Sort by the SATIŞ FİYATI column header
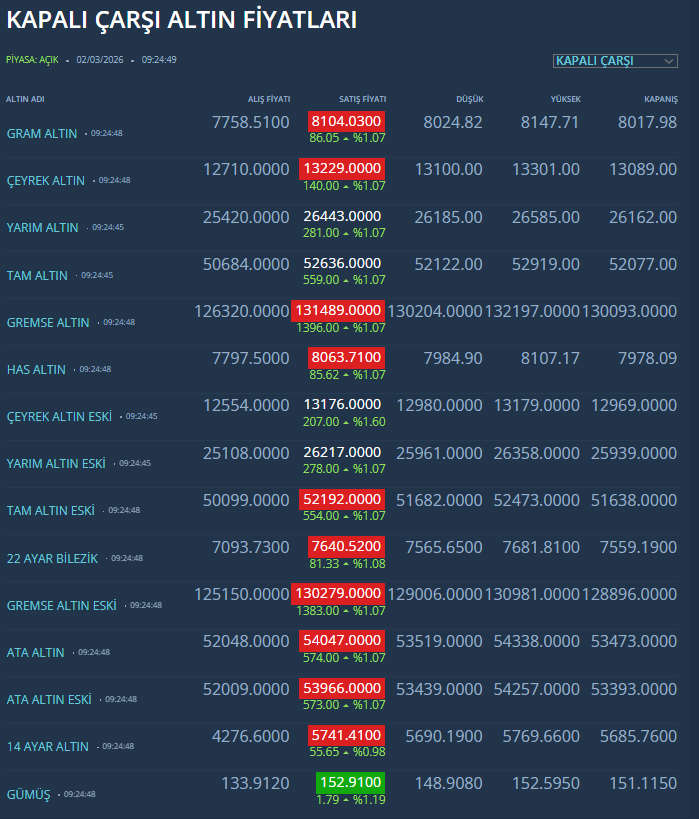The image size is (699, 819). [x=362, y=100]
